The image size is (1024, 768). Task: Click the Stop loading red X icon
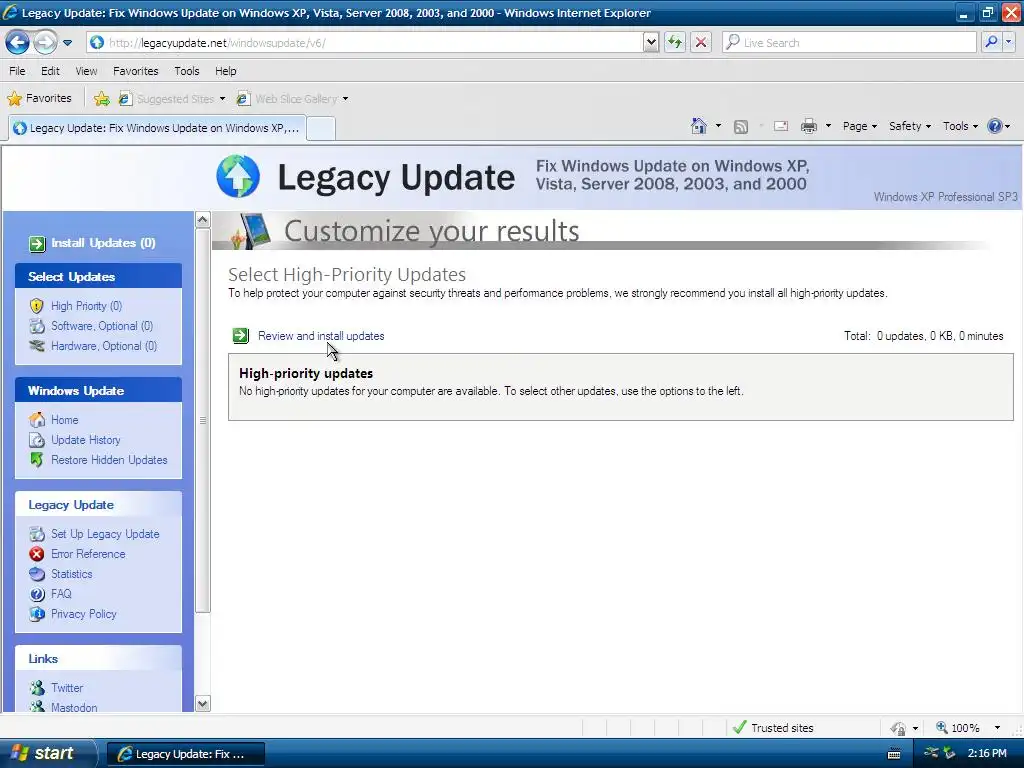pyautogui.click(x=701, y=42)
